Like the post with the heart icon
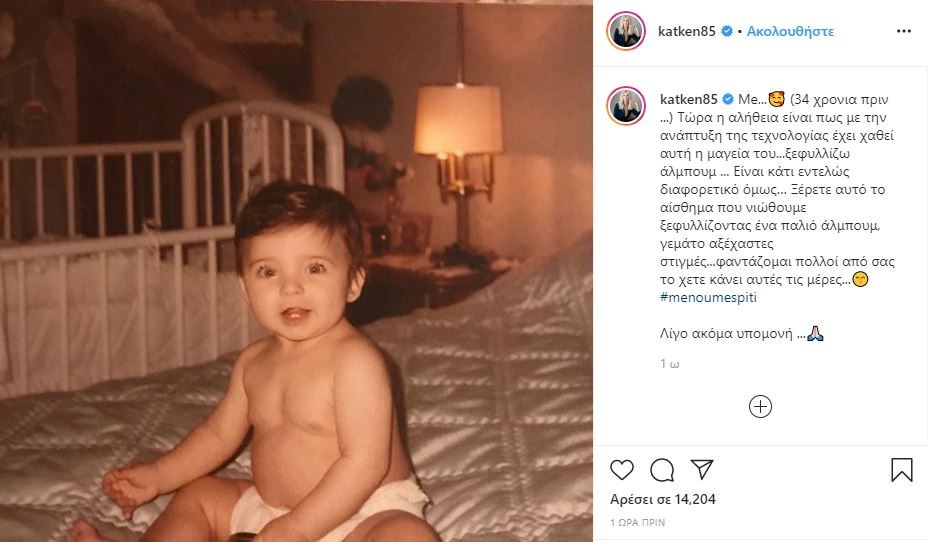The height and width of the screenshot is (542, 928). point(621,470)
